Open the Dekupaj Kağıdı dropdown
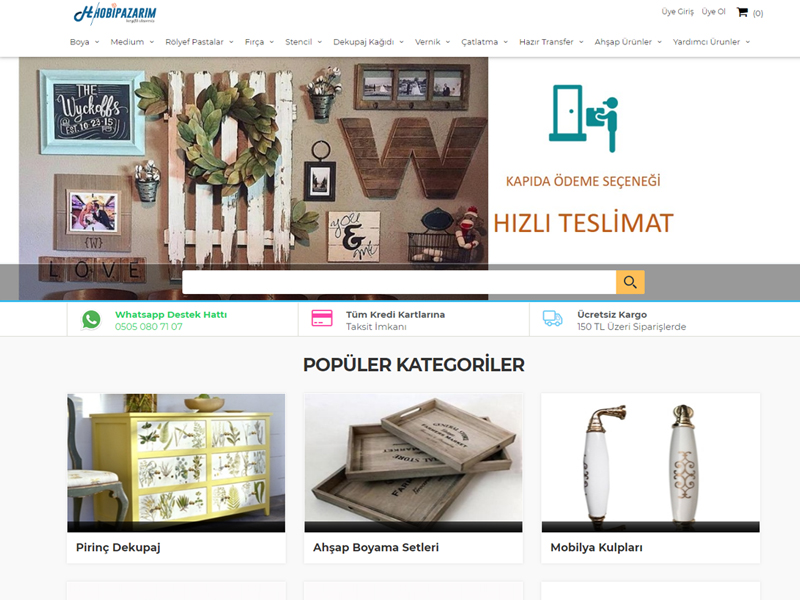This screenshot has width=800, height=600. (x=368, y=42)
